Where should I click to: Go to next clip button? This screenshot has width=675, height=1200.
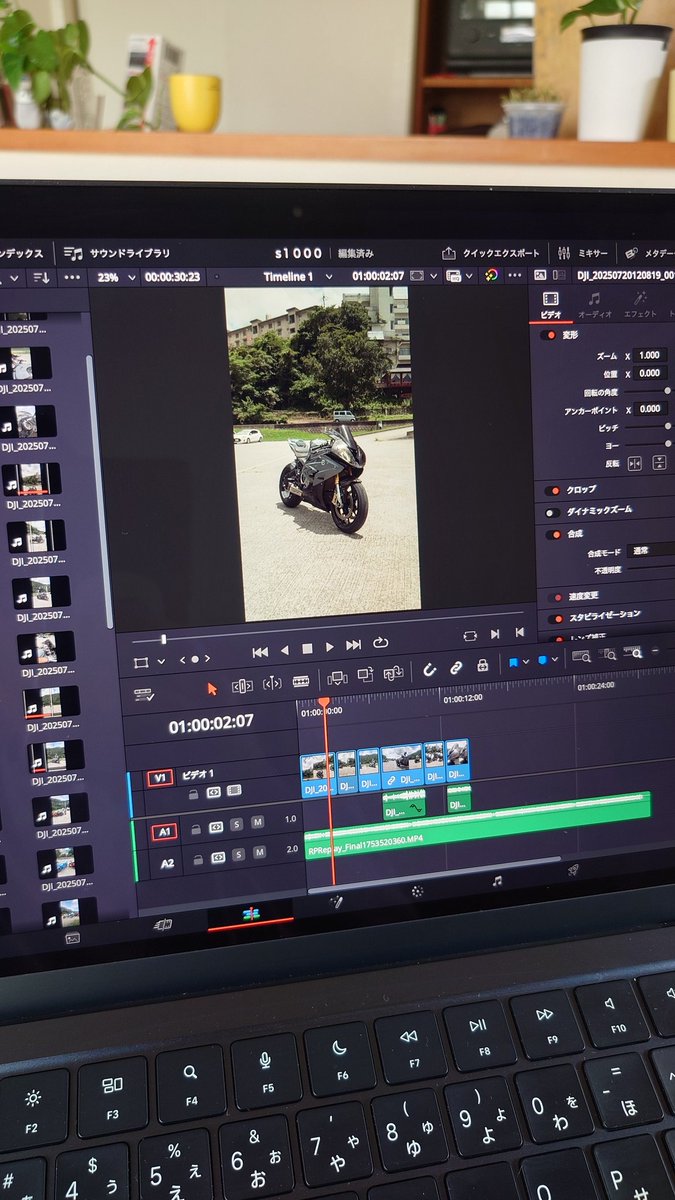click(x=495, y=634)
